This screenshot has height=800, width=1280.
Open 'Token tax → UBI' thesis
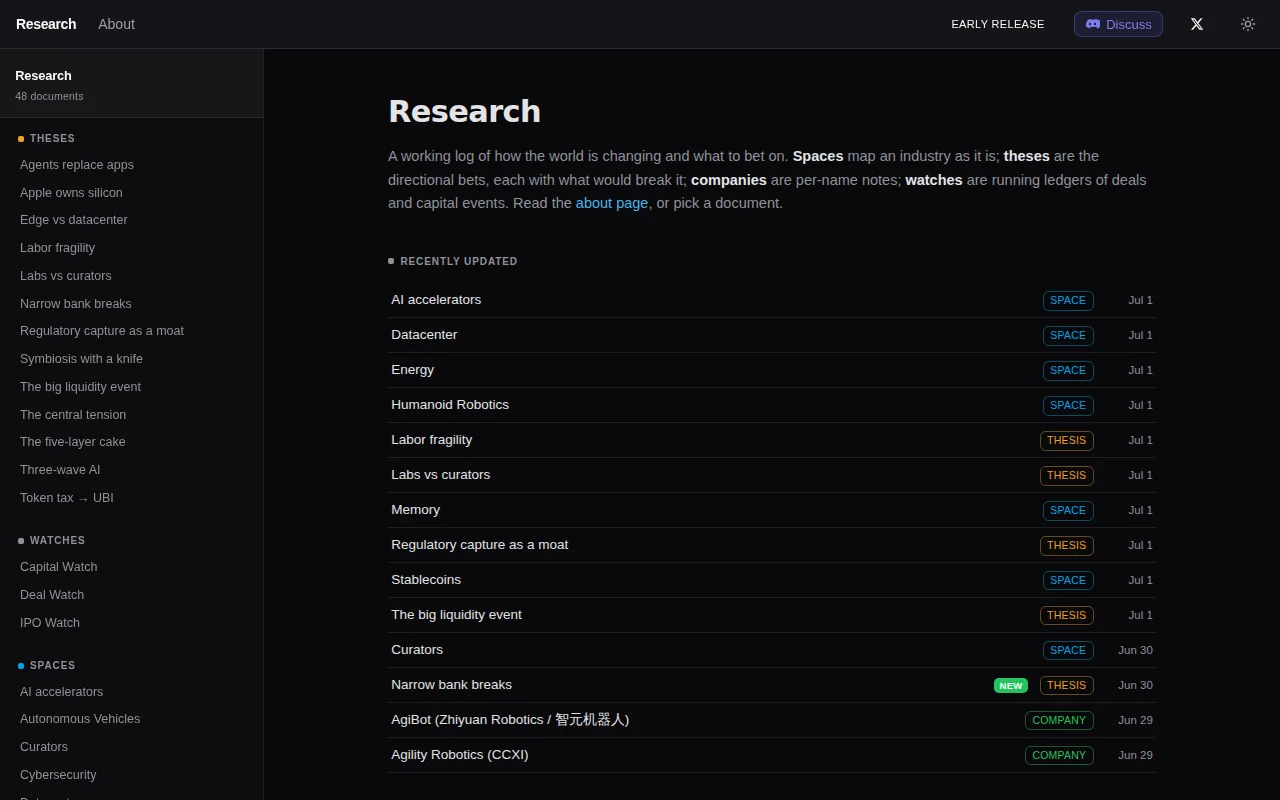[x=67, y=498]
